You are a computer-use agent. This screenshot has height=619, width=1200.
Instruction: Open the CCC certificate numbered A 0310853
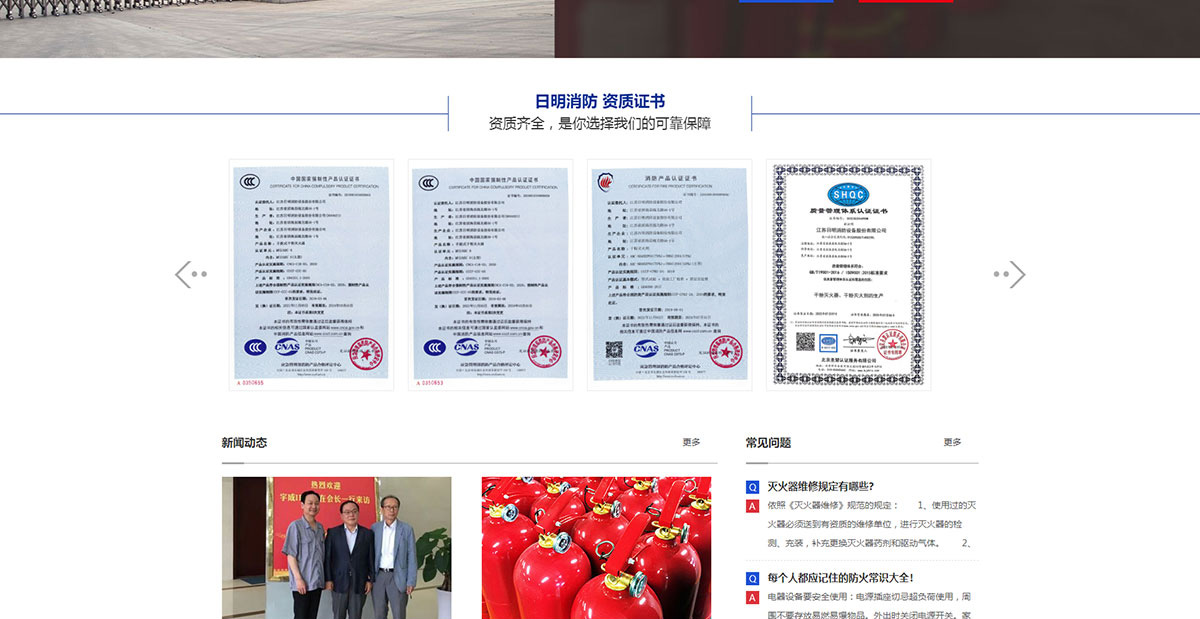490,274
